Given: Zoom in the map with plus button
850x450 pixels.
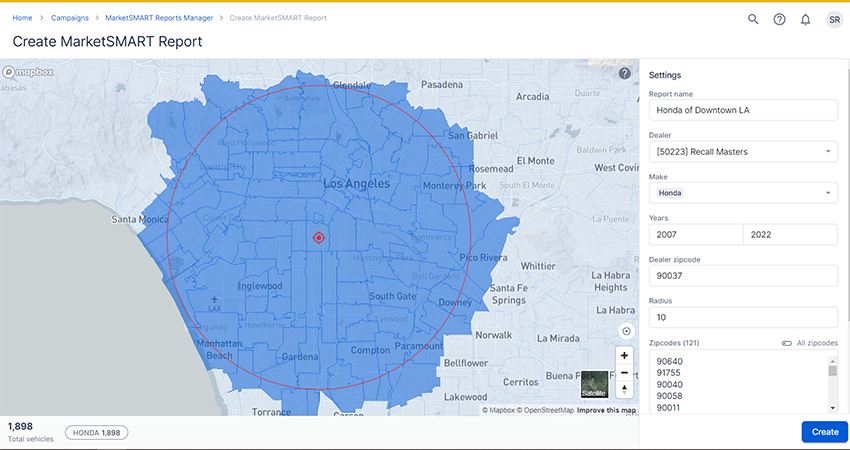Looking at the screenshot, I should (x=624, y=356).
